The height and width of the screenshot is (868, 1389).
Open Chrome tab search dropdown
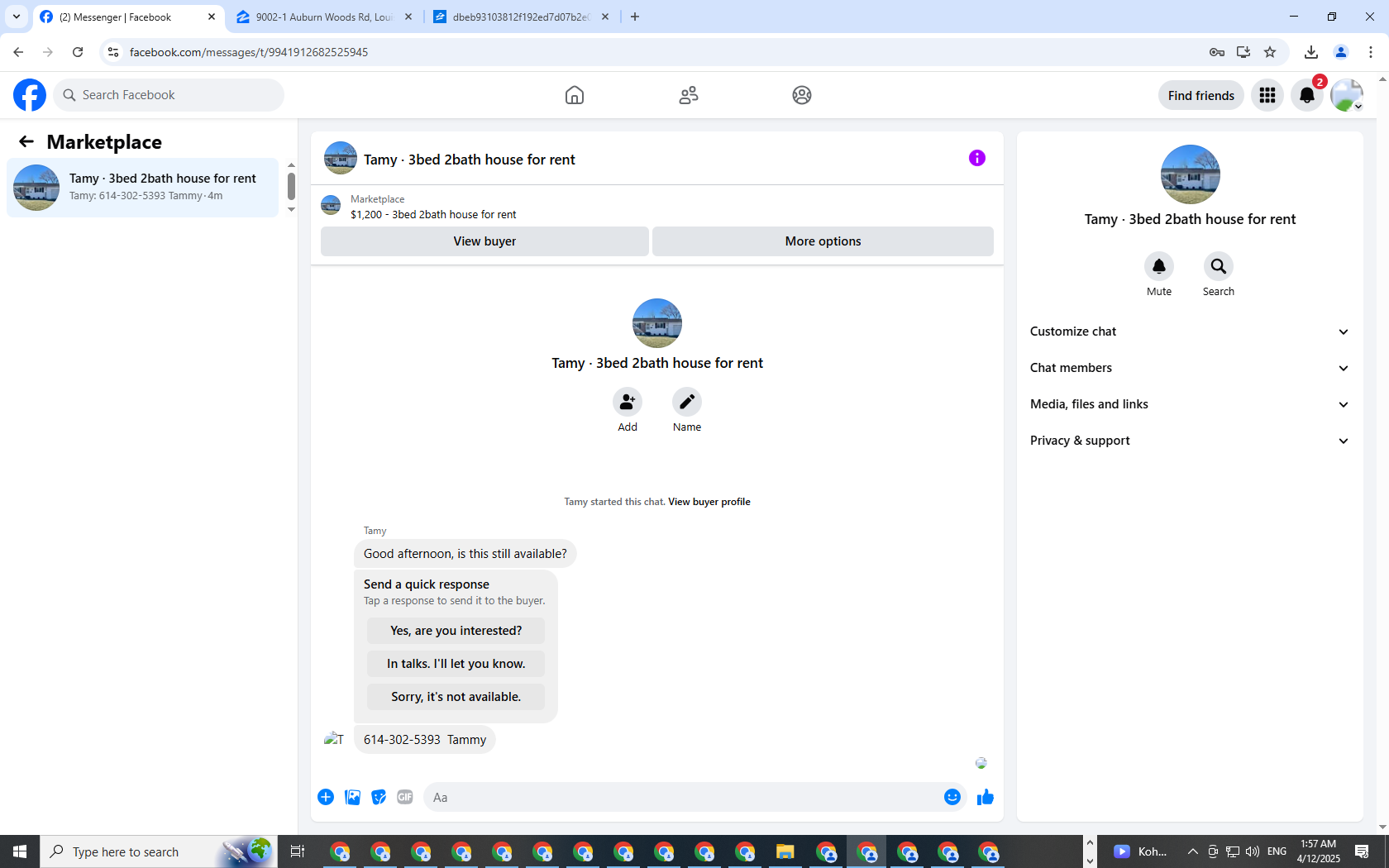coord(17,17)
